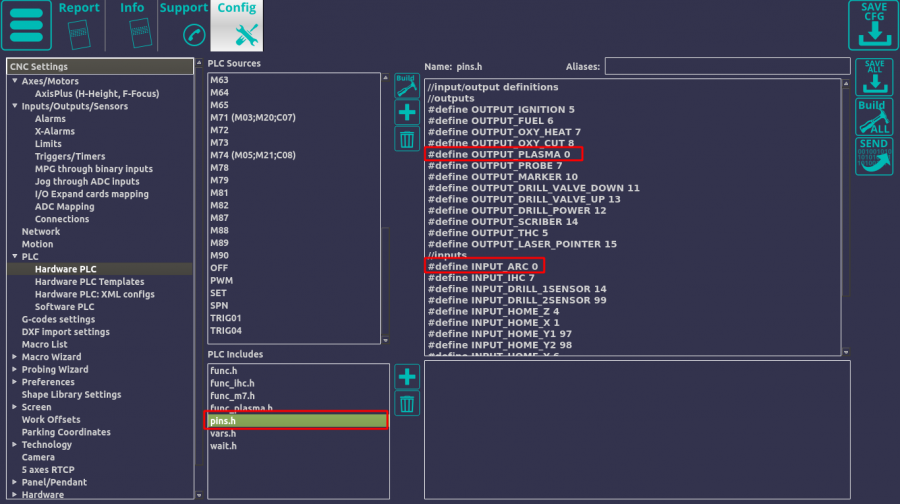Open the Info tab
This screenshot has height=504, width=900.
pyautogui.click(x=132, y=25)
